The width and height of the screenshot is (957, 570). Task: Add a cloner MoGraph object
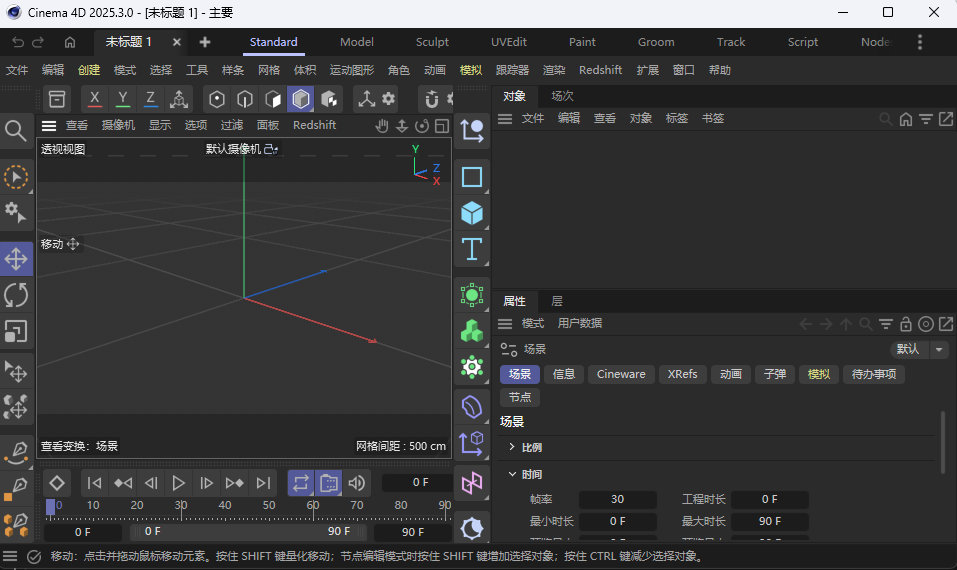472,331
